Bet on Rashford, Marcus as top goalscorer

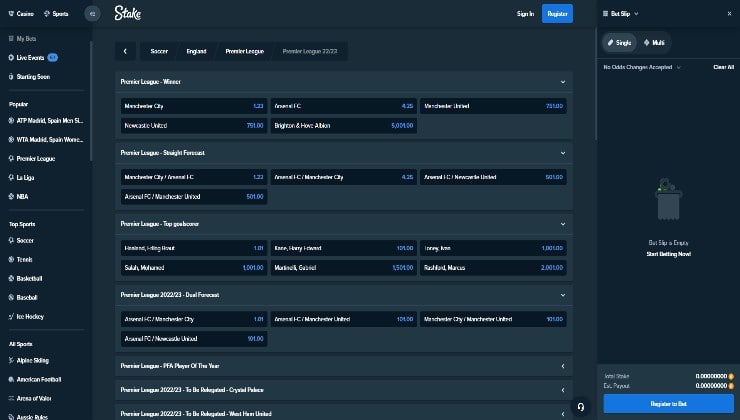[493, 268]
